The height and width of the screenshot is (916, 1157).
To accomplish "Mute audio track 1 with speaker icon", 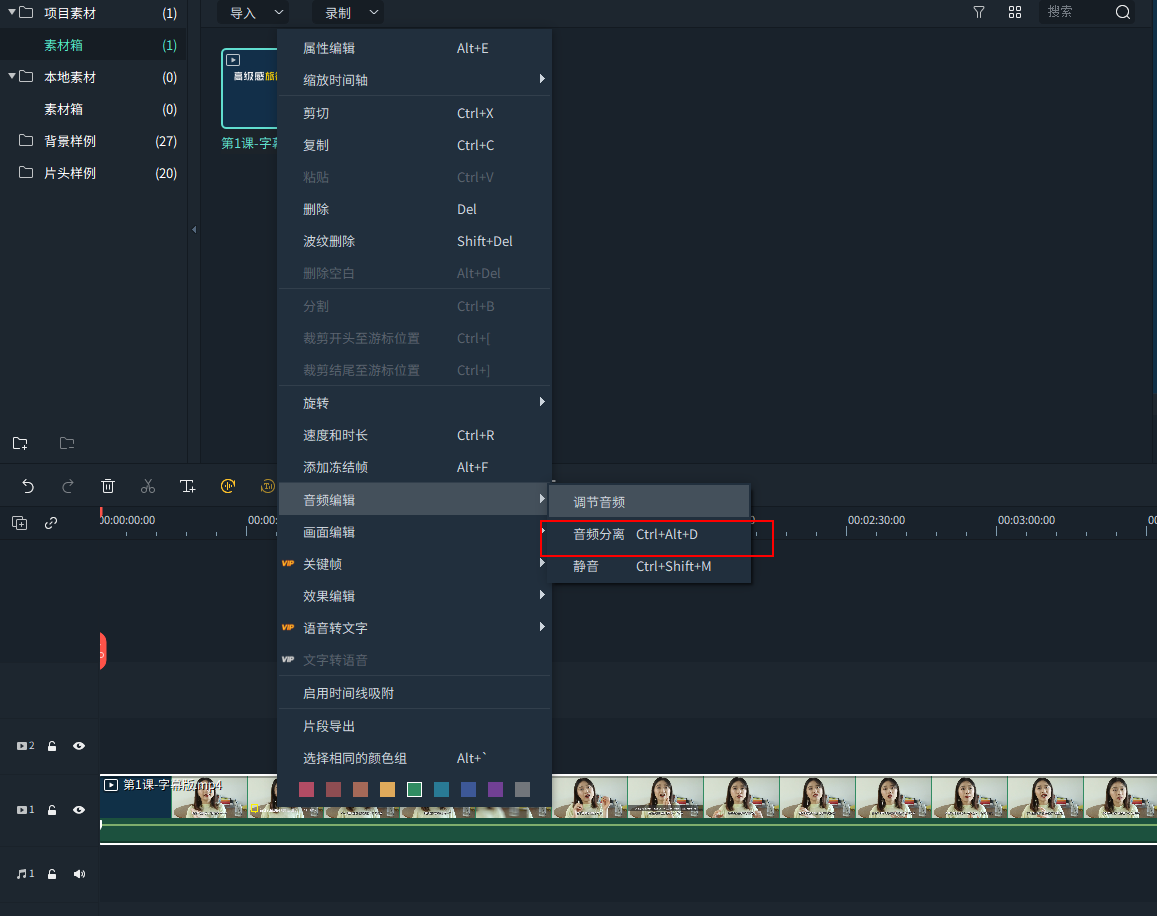I will (79, 874).
